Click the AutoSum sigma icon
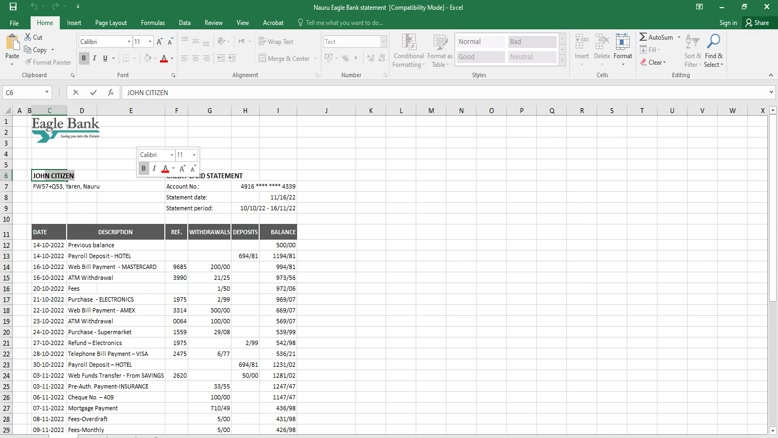The image size is (778, 438). (x=643, y=37)
